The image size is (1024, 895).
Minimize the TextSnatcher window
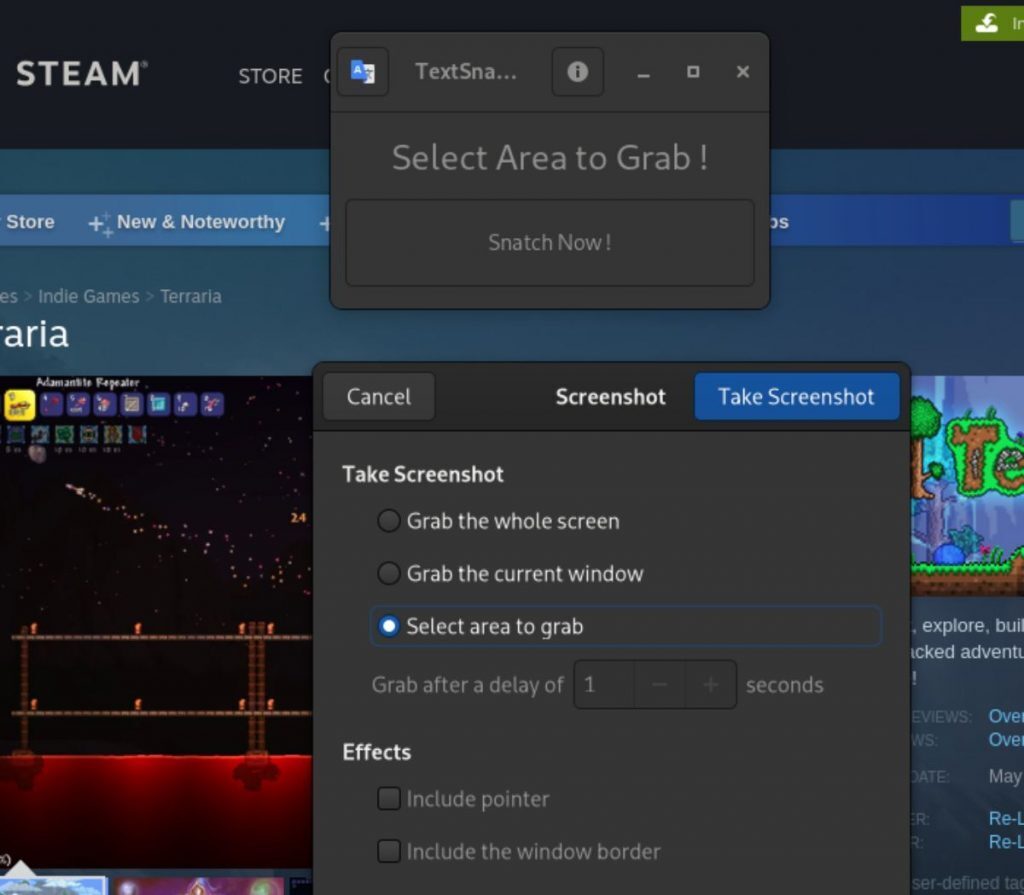click(644, 73)
